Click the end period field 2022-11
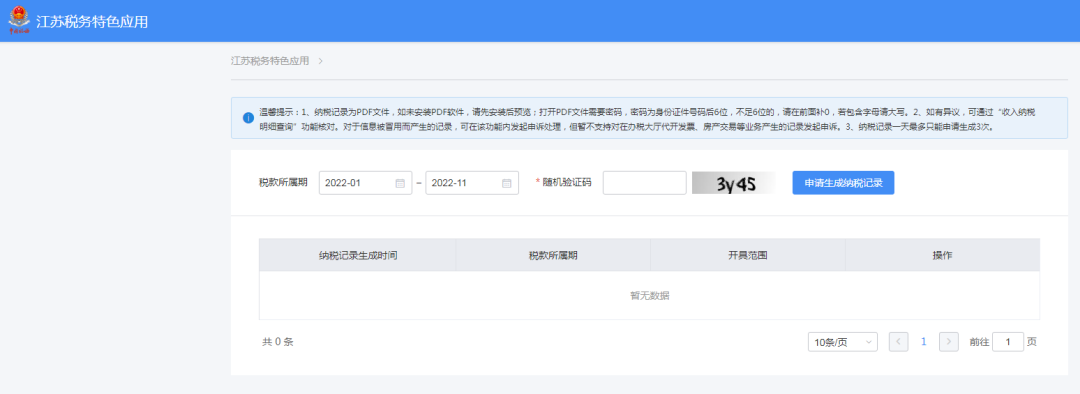Screen dimensions: 1080x394 pos(472,183)
